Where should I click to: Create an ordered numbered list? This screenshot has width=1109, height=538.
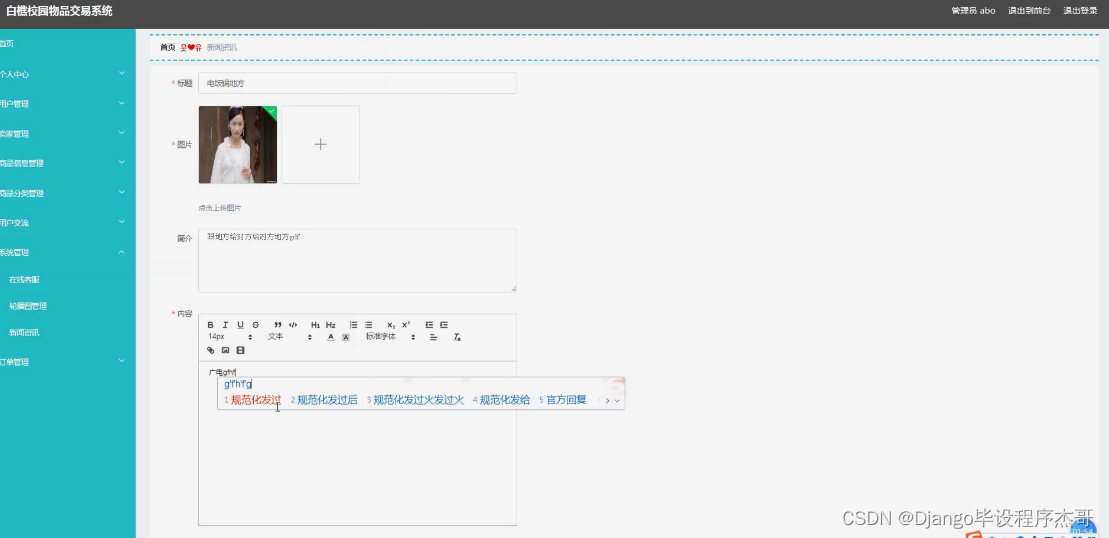353,325
